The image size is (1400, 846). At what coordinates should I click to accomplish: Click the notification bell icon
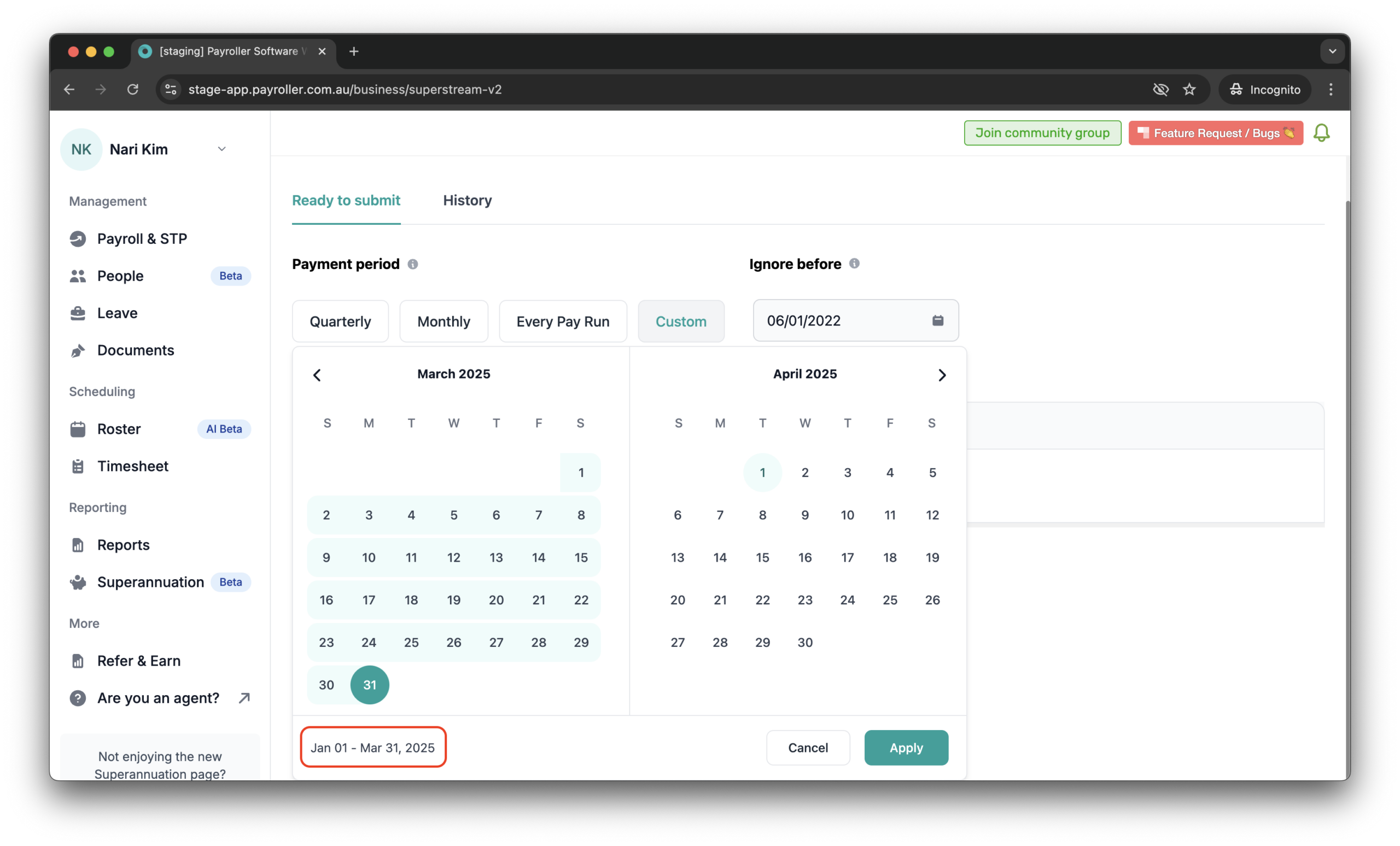1321,133
